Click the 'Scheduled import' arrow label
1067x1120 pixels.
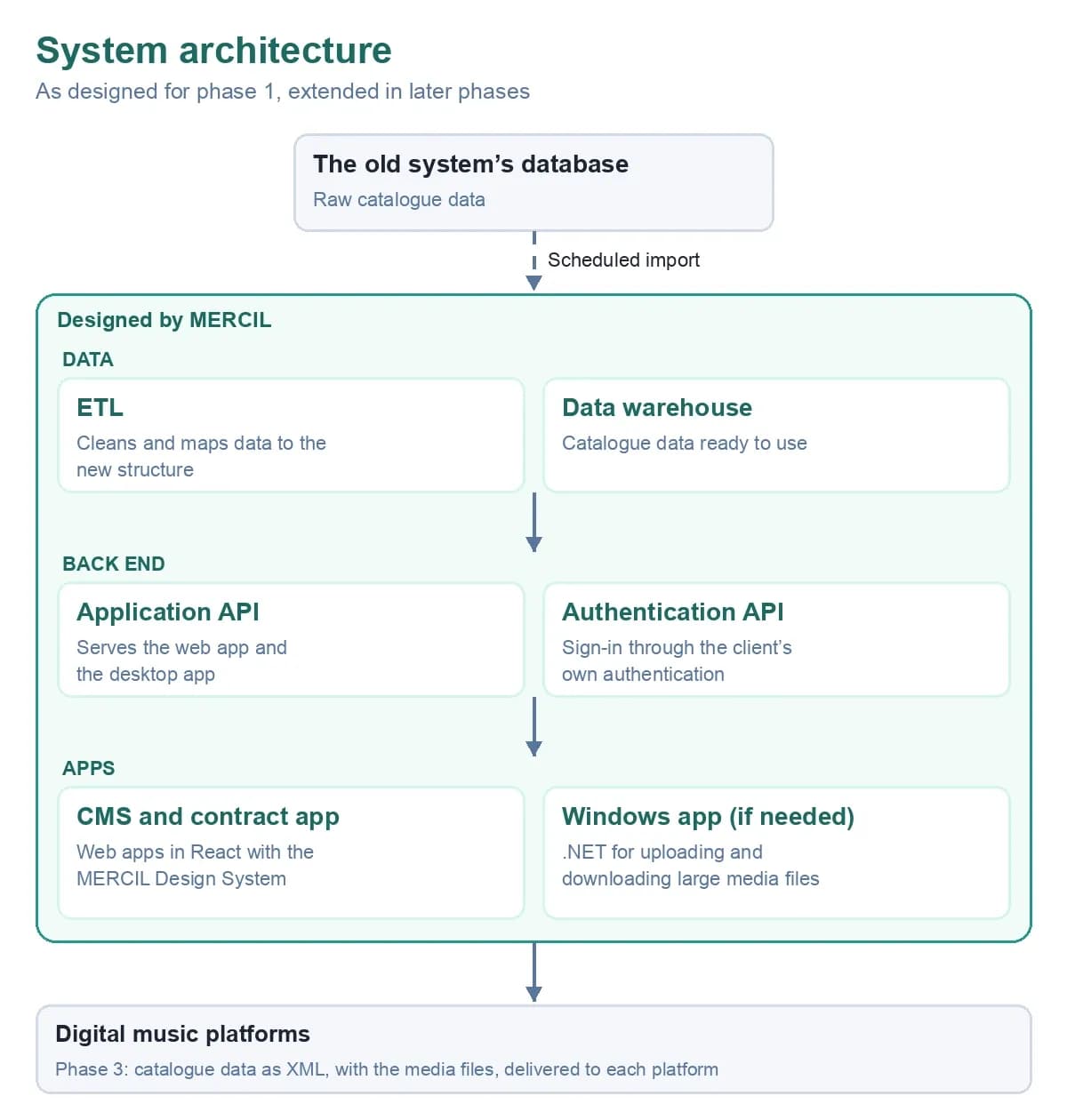point(623,260)
